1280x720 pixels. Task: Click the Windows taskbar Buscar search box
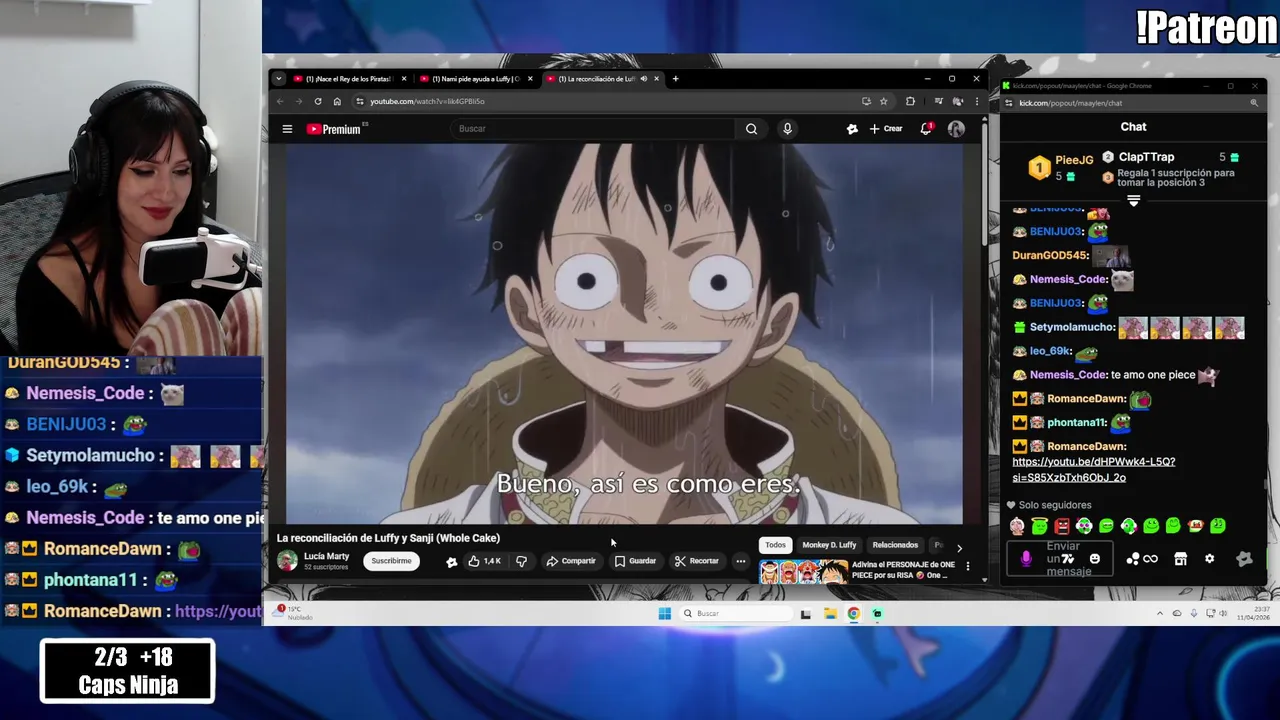(x=736, y=613)
